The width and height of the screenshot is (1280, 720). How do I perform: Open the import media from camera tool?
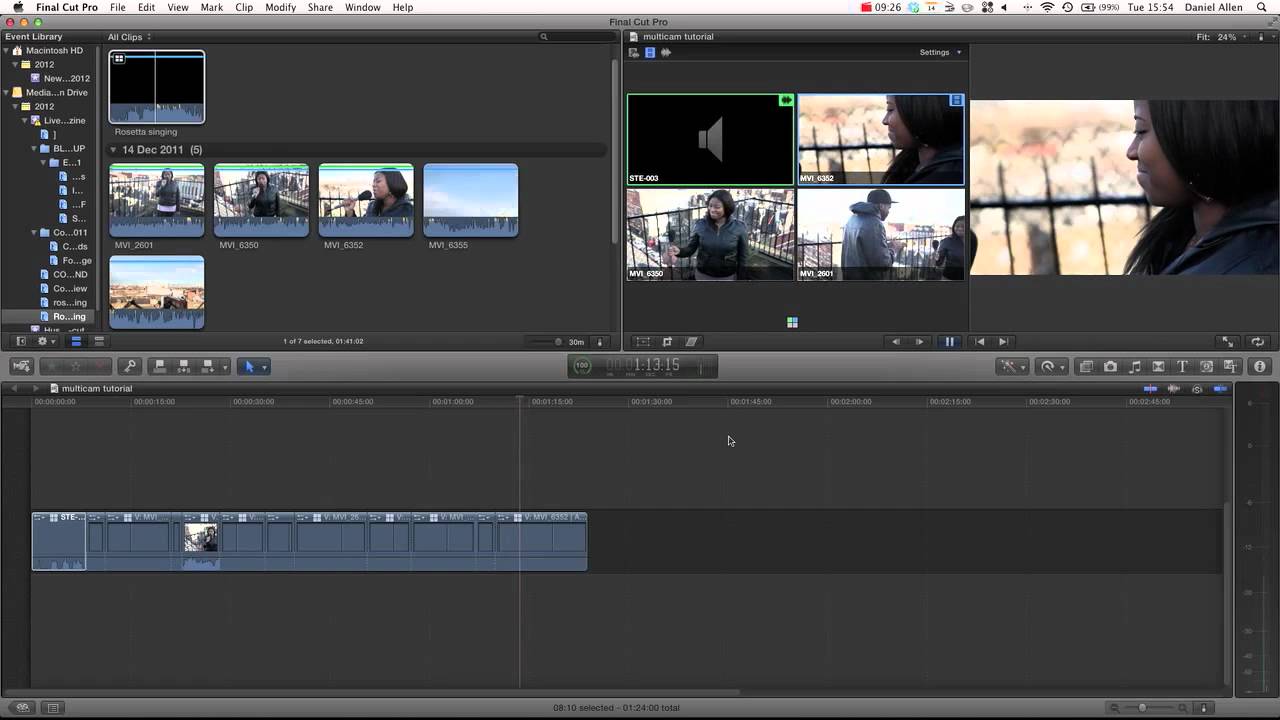(21, 366)
